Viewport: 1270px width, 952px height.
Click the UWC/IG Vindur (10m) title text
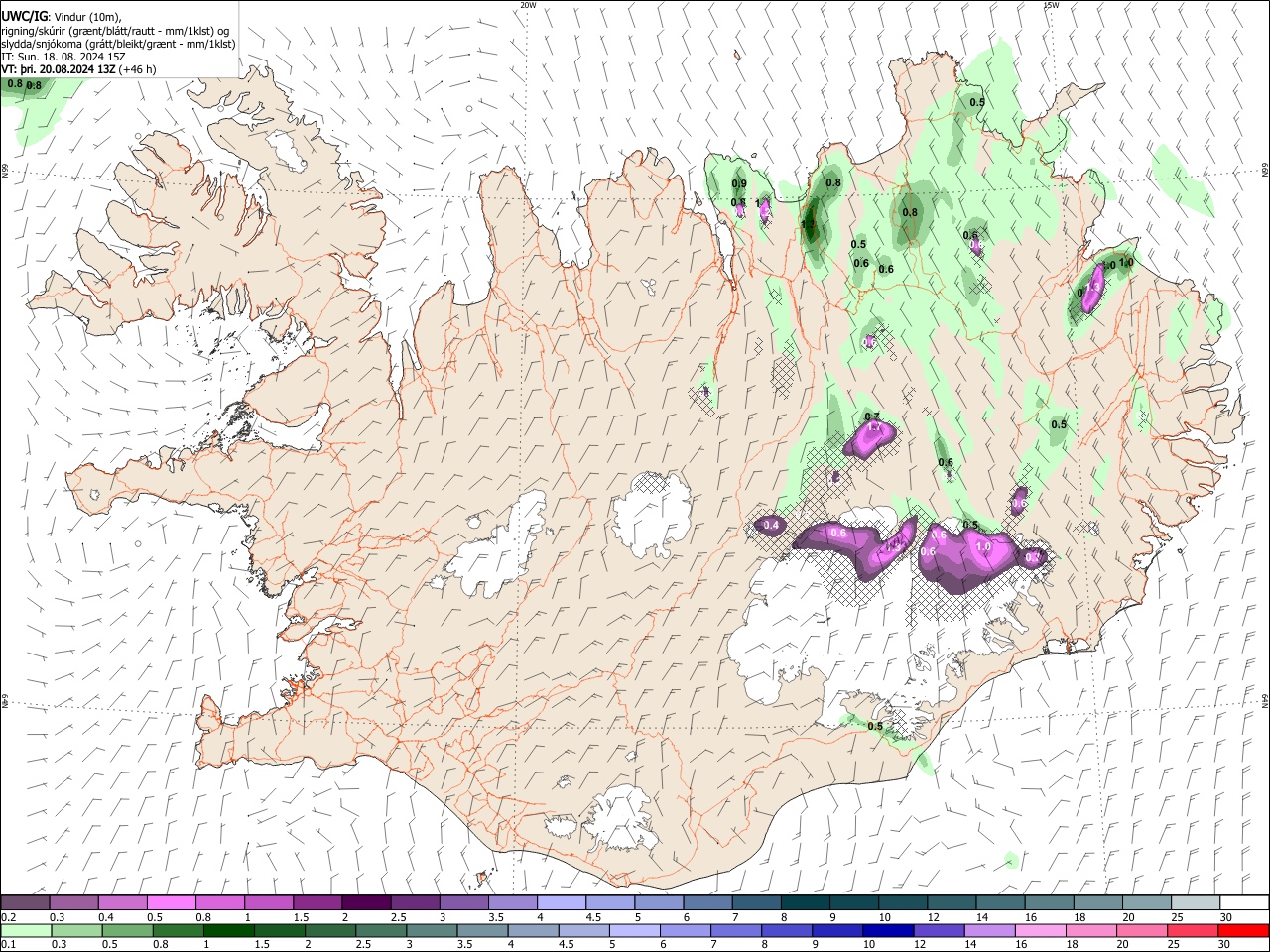(62, 16)
